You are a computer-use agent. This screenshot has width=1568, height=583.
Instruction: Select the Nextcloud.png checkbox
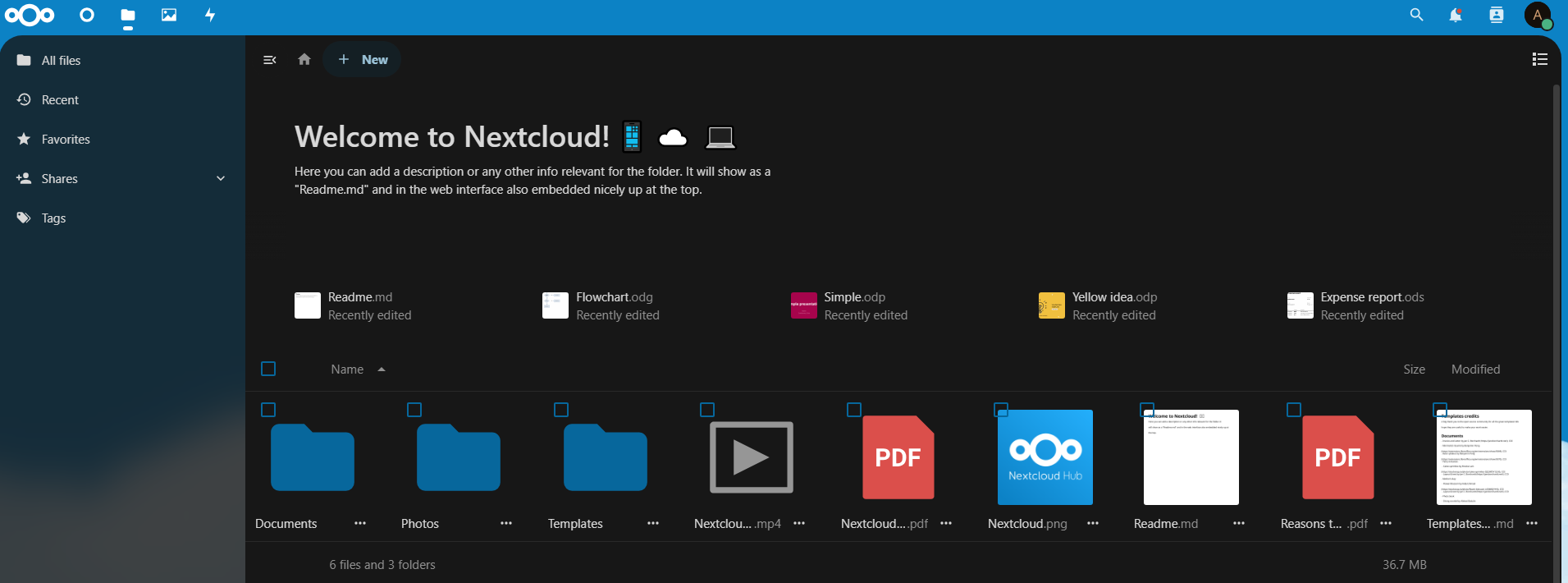(1001, 410)
